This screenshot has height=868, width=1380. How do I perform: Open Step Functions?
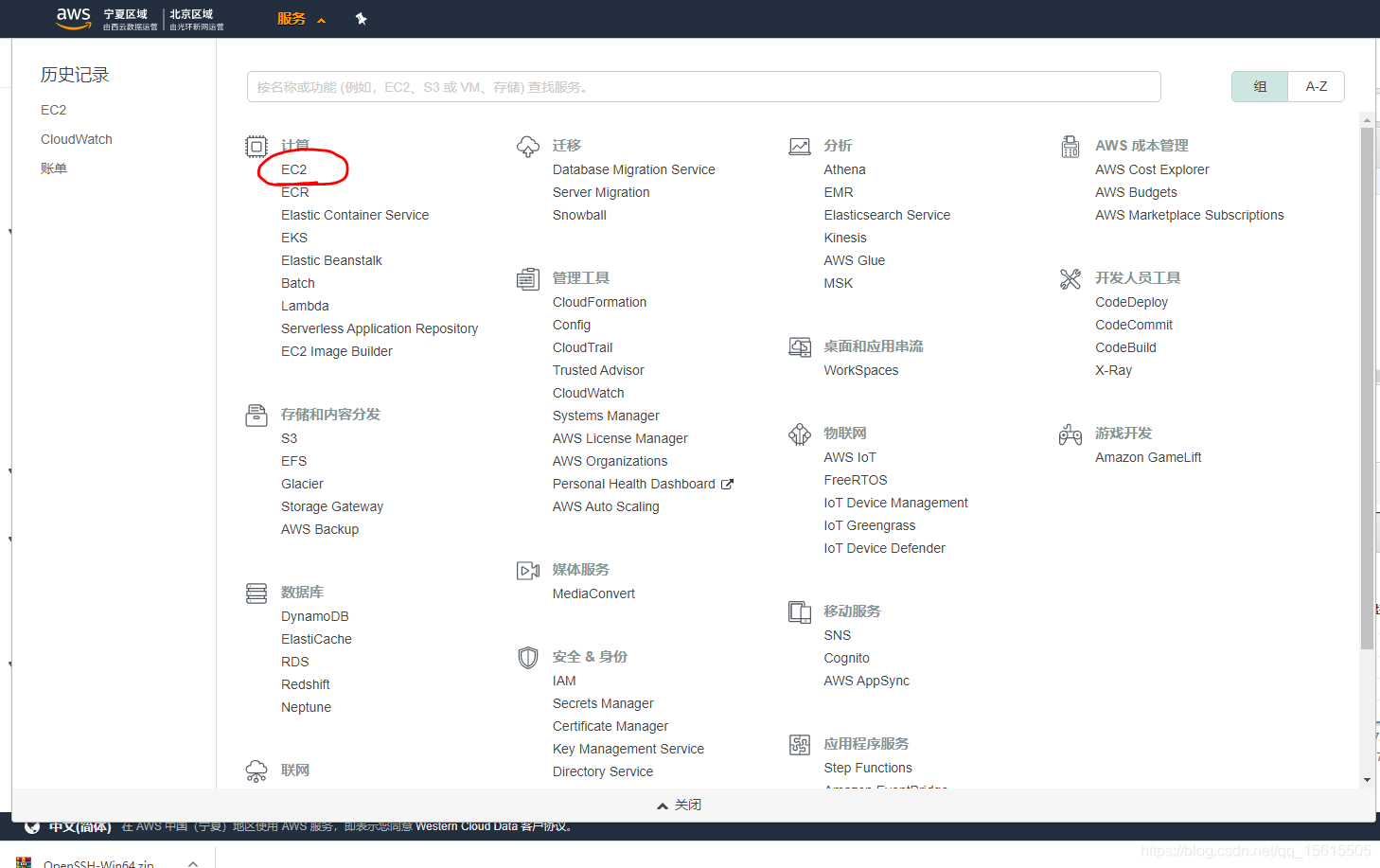click(868, 768)
